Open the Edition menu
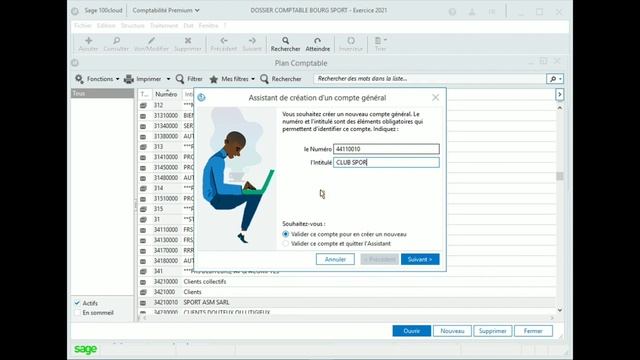The width and height of the screenshot is (640, 360). (106, 25)
